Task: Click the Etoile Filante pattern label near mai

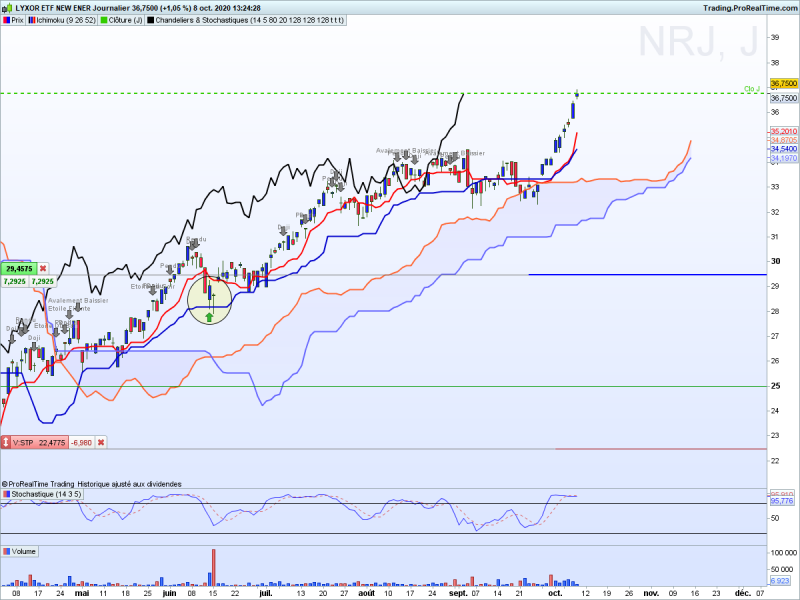Action: click(69, 308)
